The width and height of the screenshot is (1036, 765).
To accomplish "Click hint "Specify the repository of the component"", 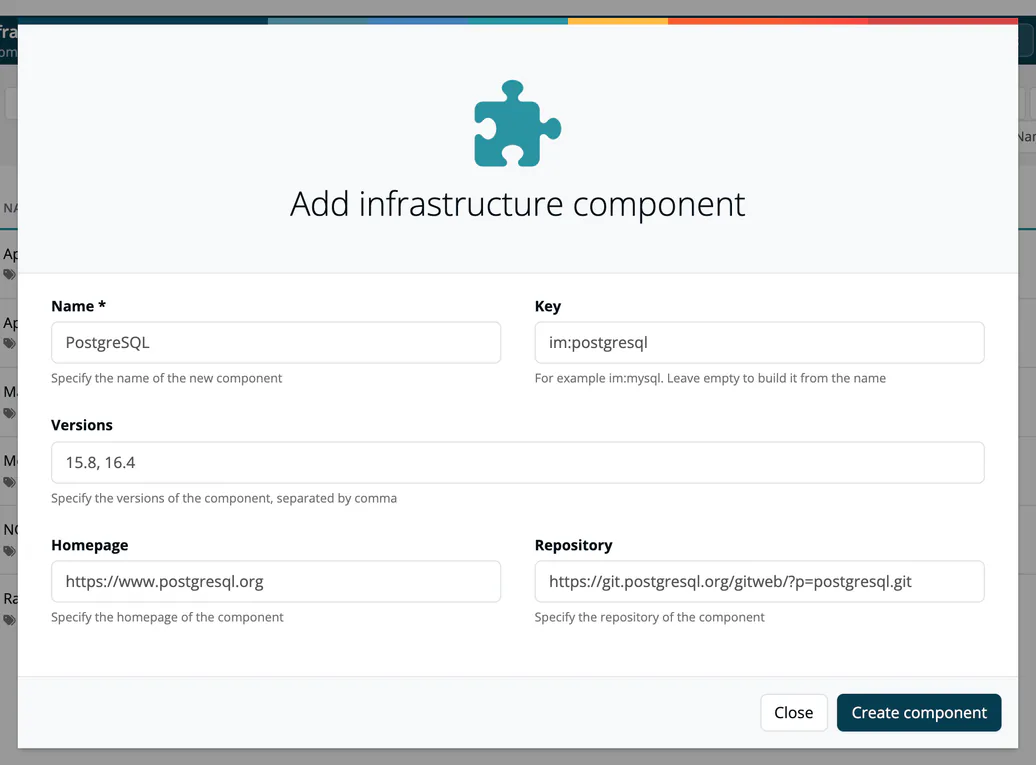I will 649,617.
